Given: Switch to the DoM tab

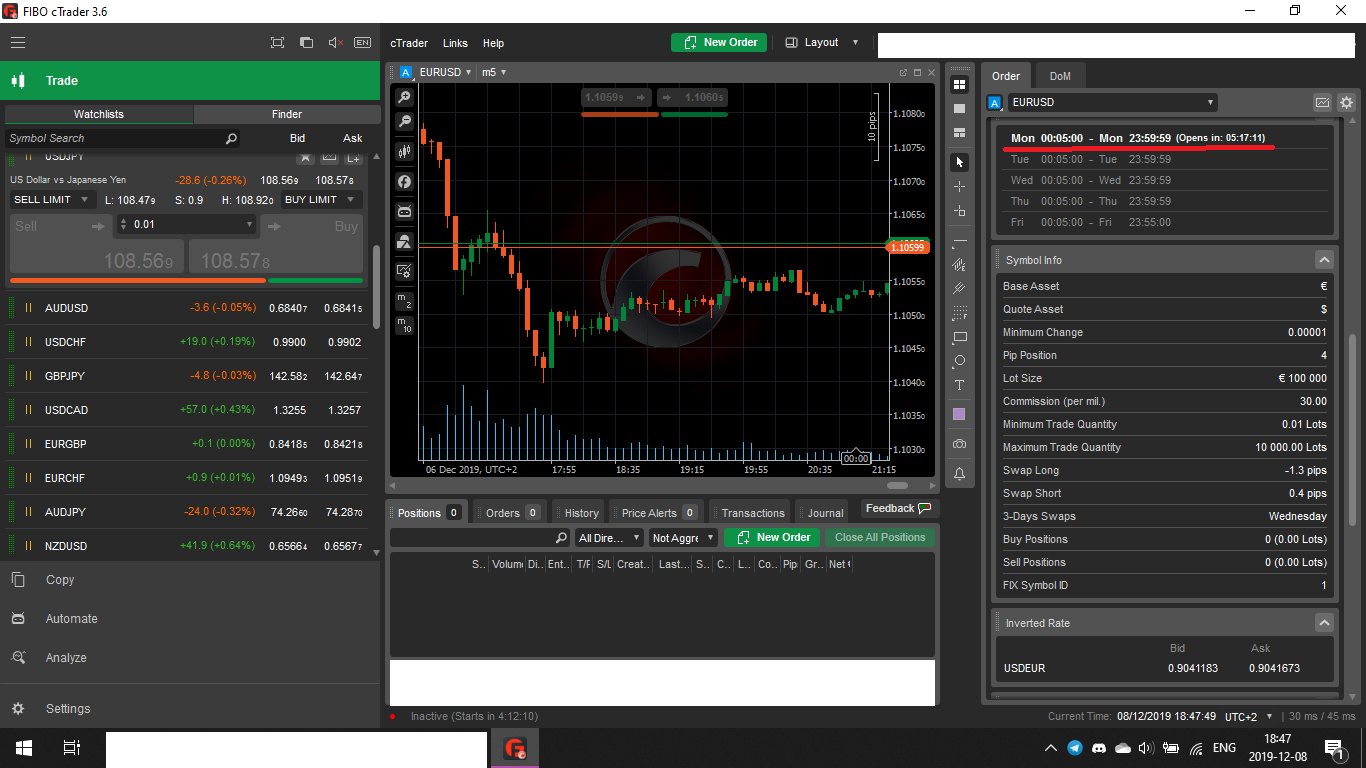Looking at the screenshot, I should click(x=1060, y=76).
